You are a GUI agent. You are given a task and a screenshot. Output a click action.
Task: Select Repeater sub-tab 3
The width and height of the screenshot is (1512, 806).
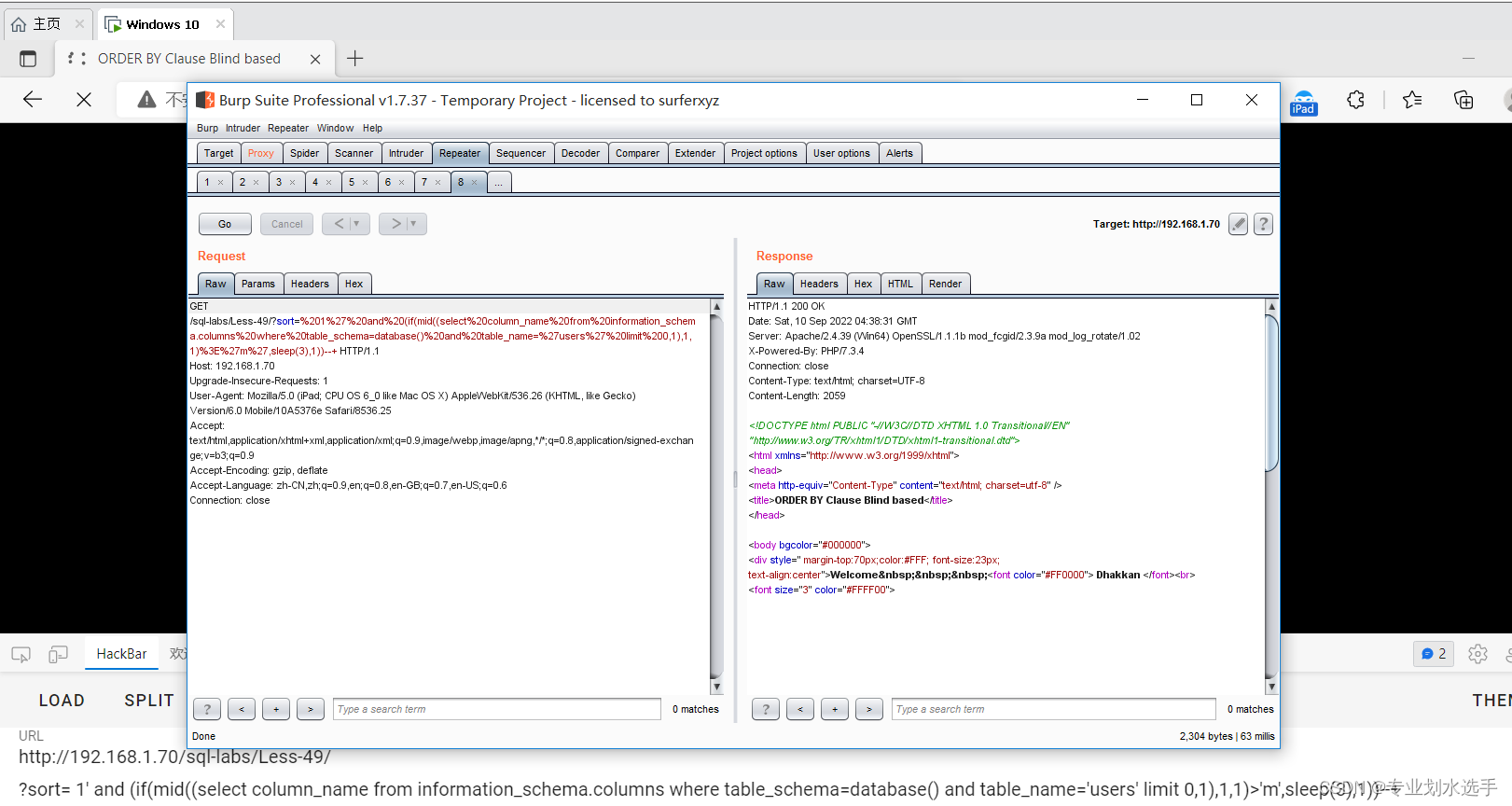pos(279,182)
